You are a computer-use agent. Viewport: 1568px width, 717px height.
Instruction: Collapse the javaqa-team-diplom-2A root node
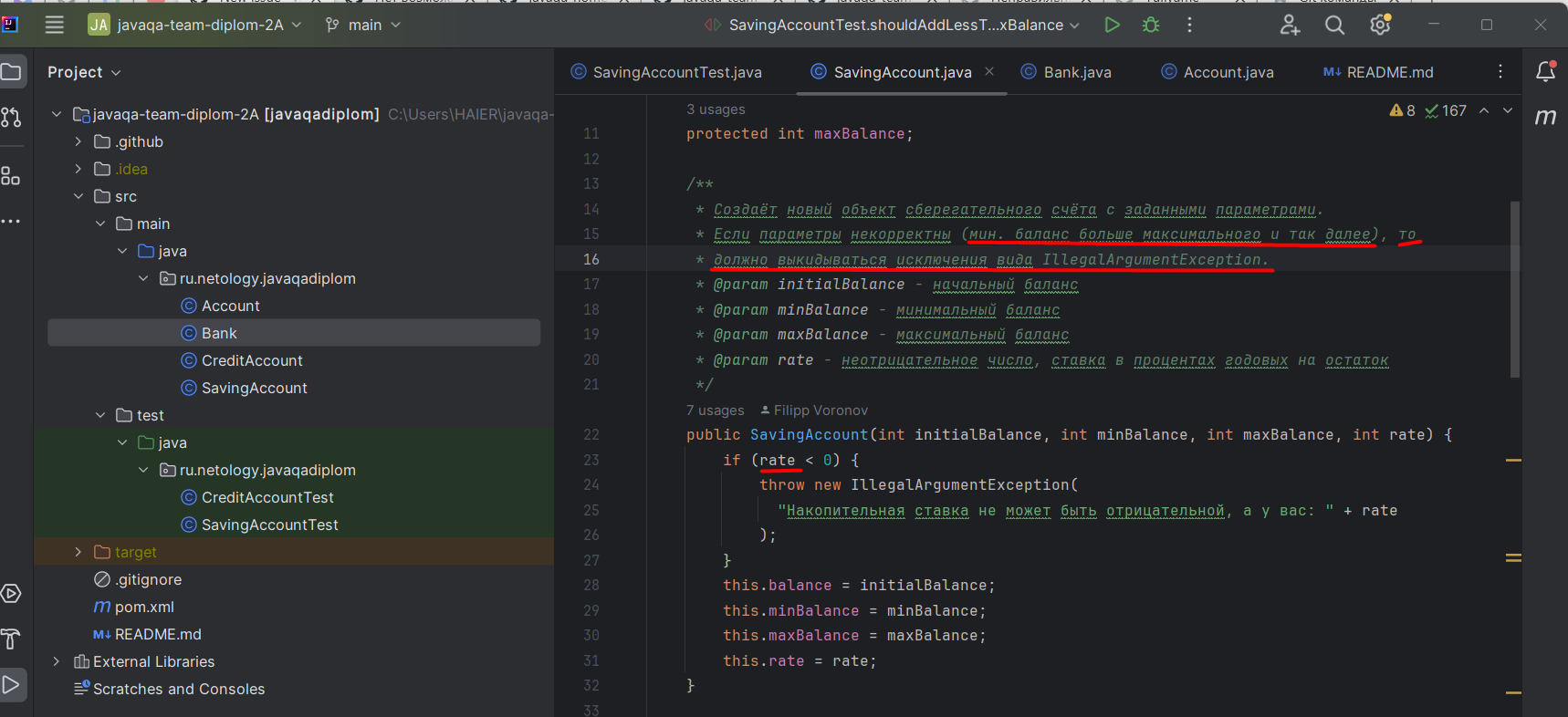57,114
